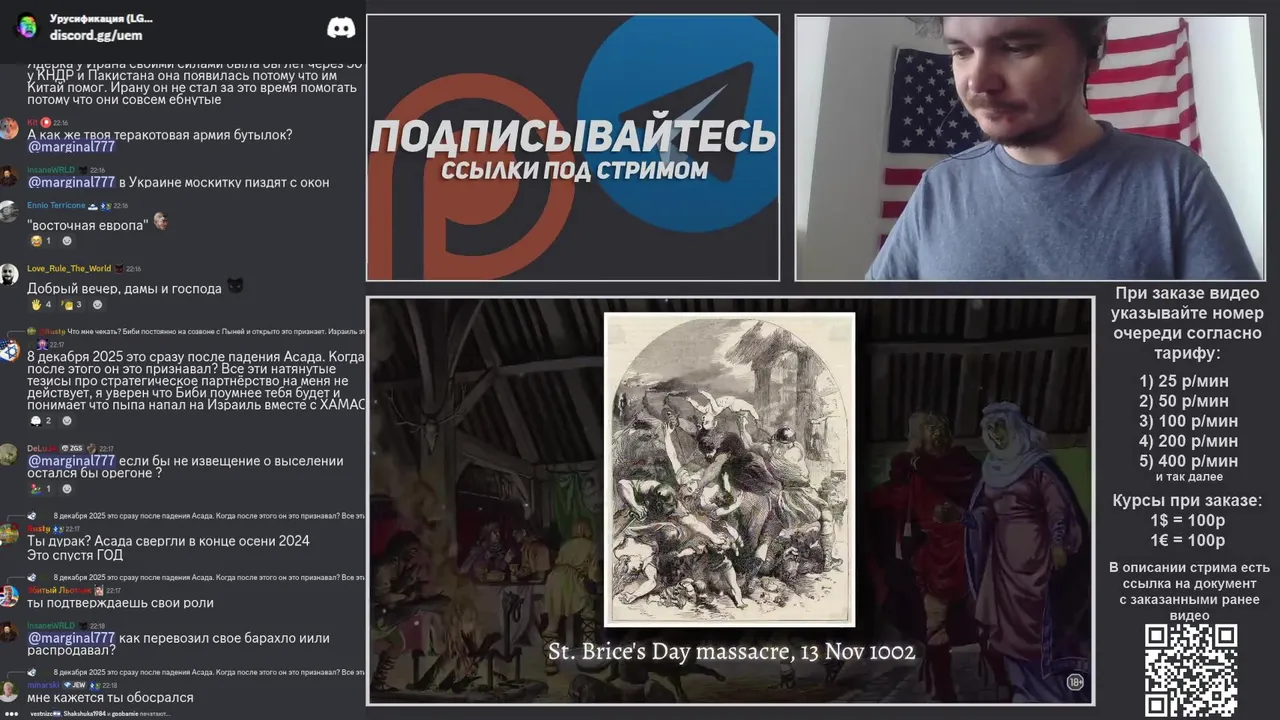The width and height of the screenshot is (1280, 720).
Task: Click the Kit username
Action: pos(32,122)
